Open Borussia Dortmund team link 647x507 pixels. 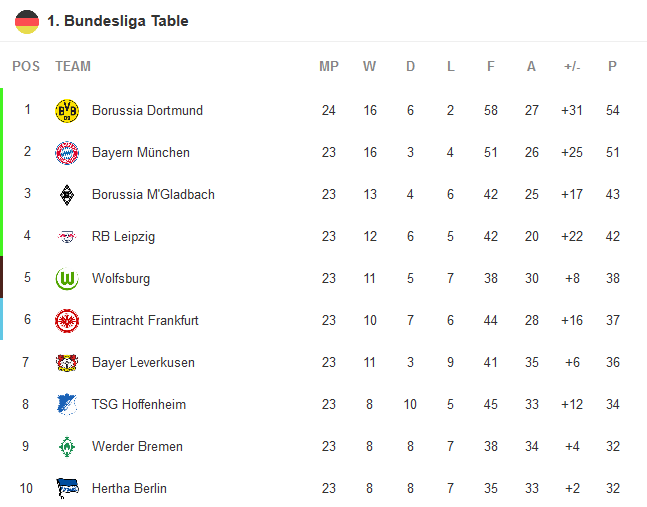147,111
